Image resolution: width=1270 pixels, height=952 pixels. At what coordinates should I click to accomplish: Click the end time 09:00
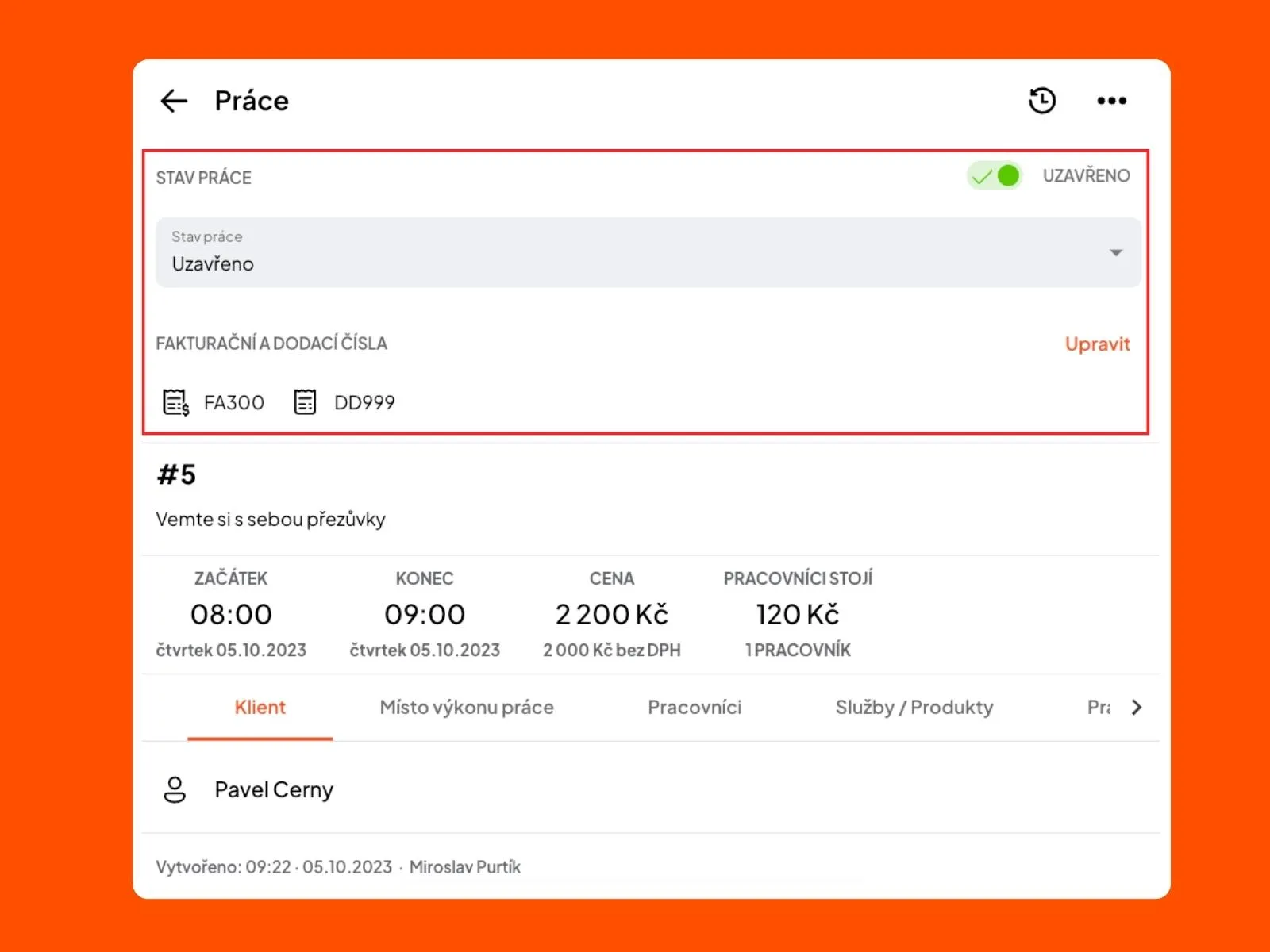425,614
